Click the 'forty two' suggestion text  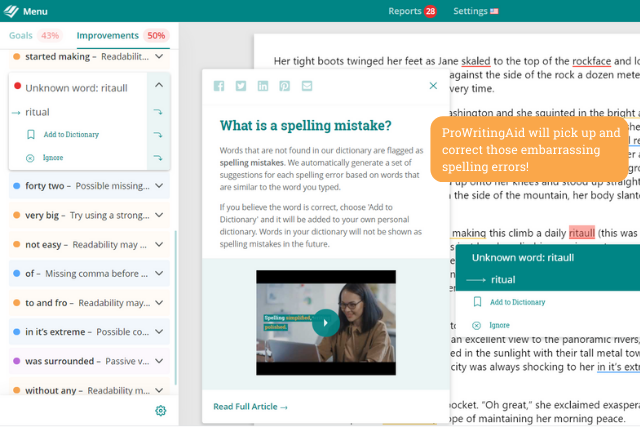[x=87, y=186]
